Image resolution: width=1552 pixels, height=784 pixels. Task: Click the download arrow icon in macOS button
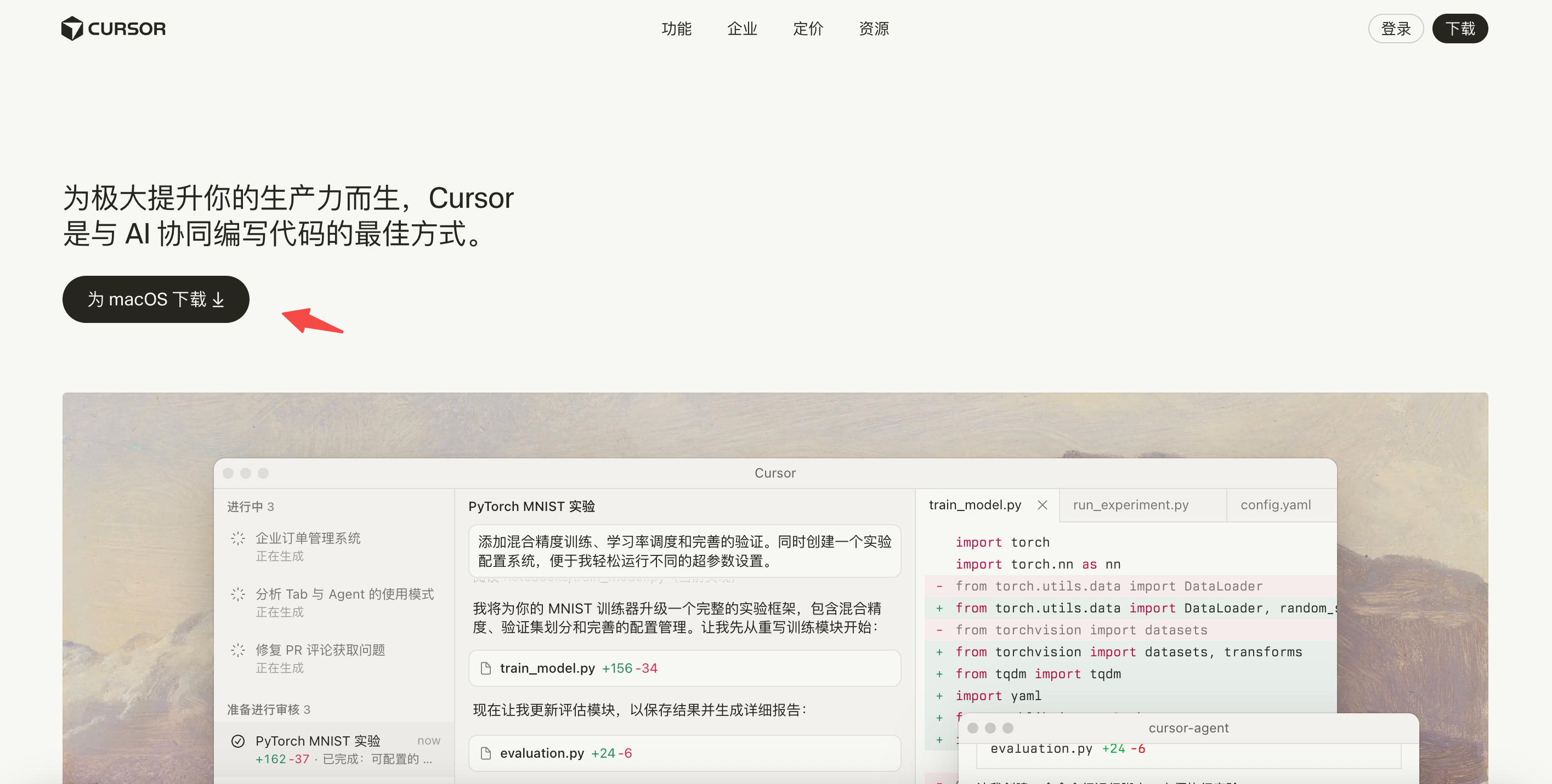click(218, 300)
